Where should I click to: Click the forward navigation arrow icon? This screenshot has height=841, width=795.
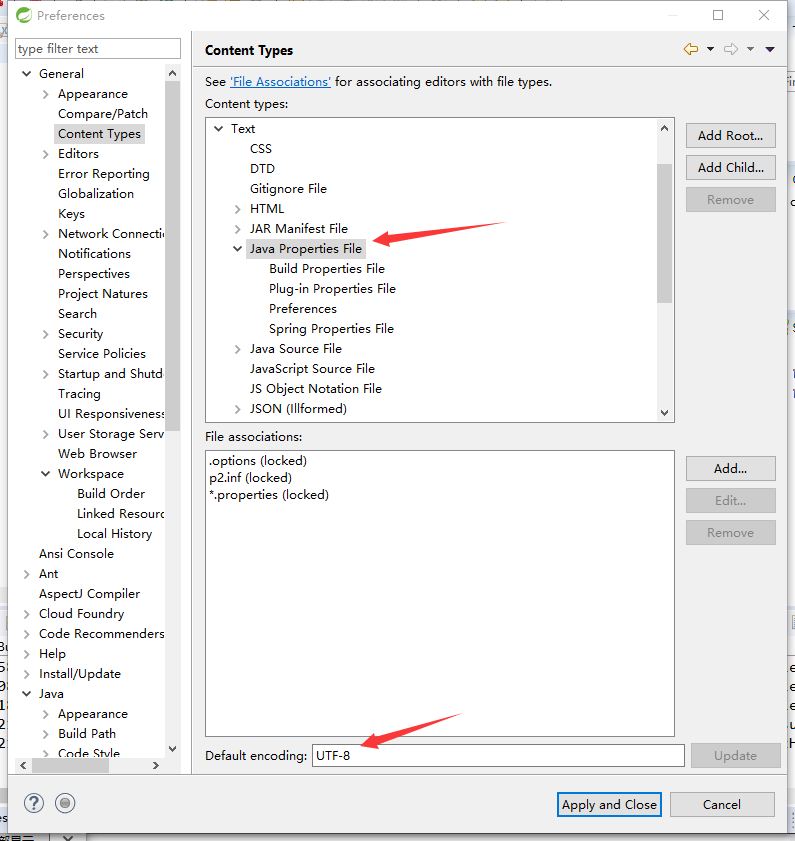pyautogui.click(x=731, y=49)
